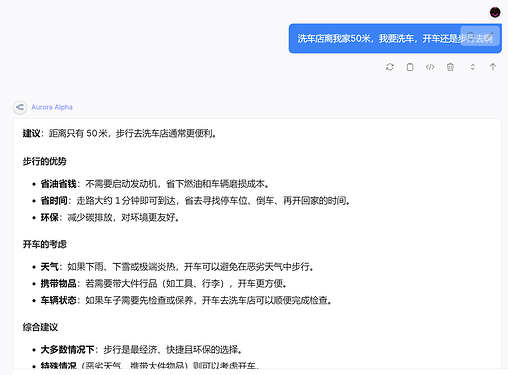Open the user avatar at the top right

tap(495, 12)
